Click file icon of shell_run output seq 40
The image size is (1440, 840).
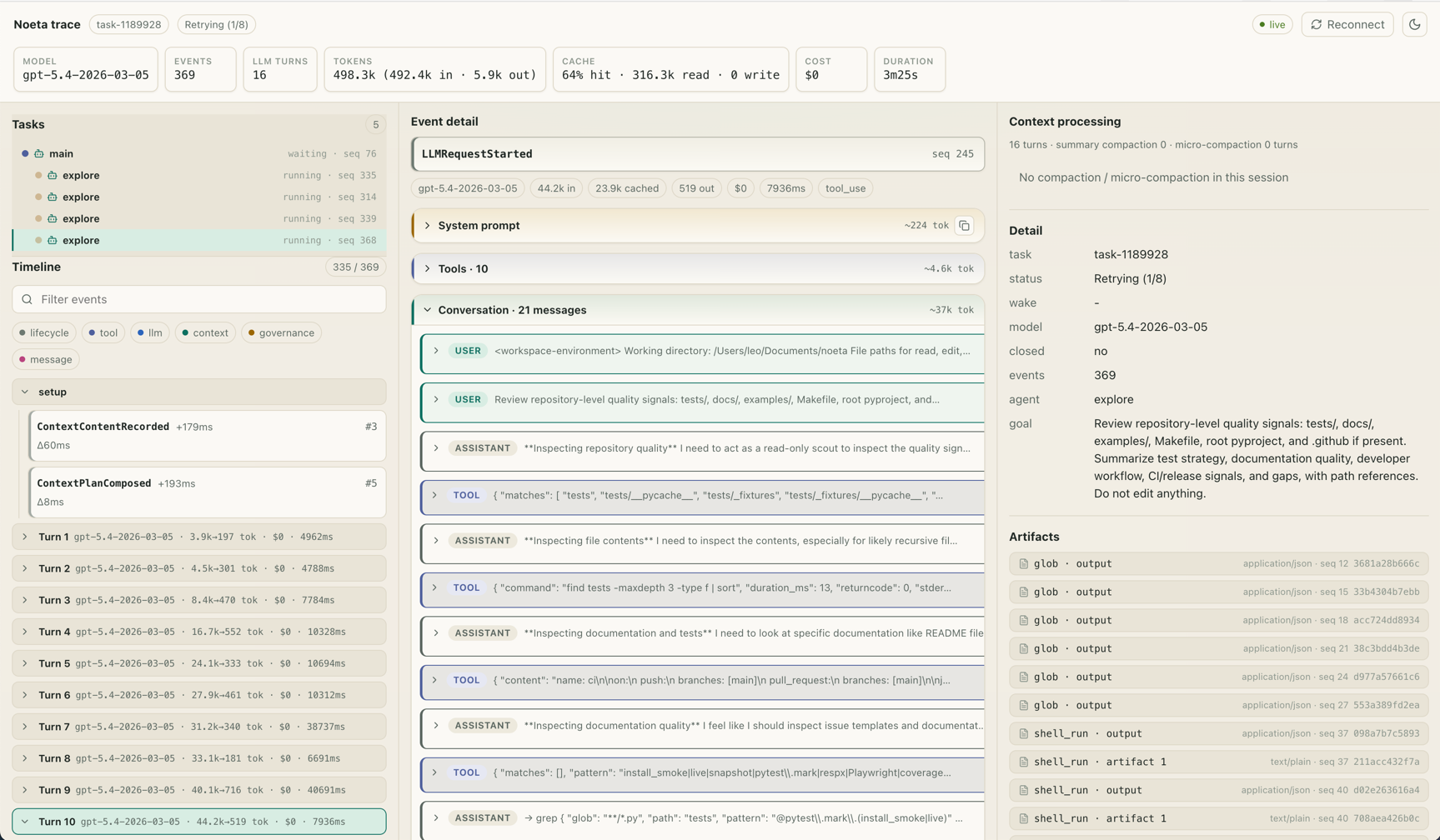(1023, 790)
